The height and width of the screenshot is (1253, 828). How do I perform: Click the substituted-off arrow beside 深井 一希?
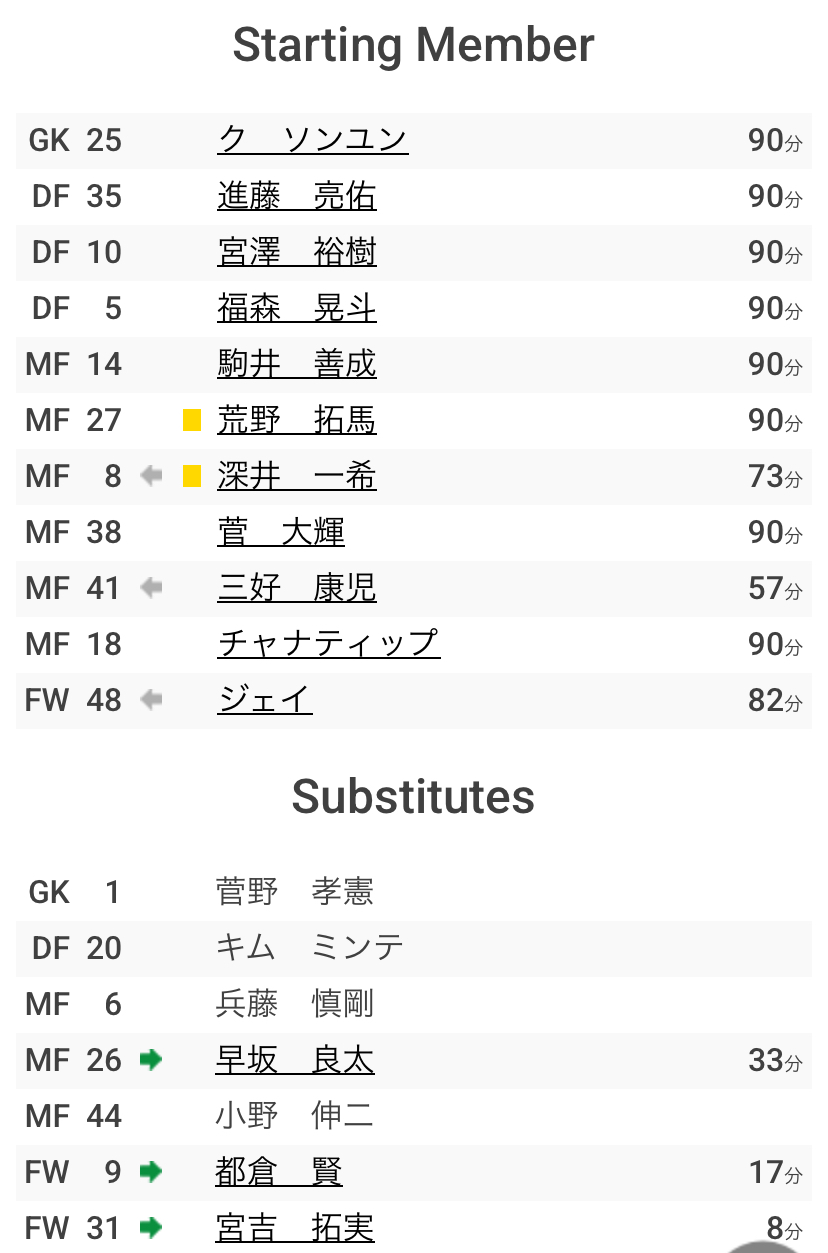[151, 476]
